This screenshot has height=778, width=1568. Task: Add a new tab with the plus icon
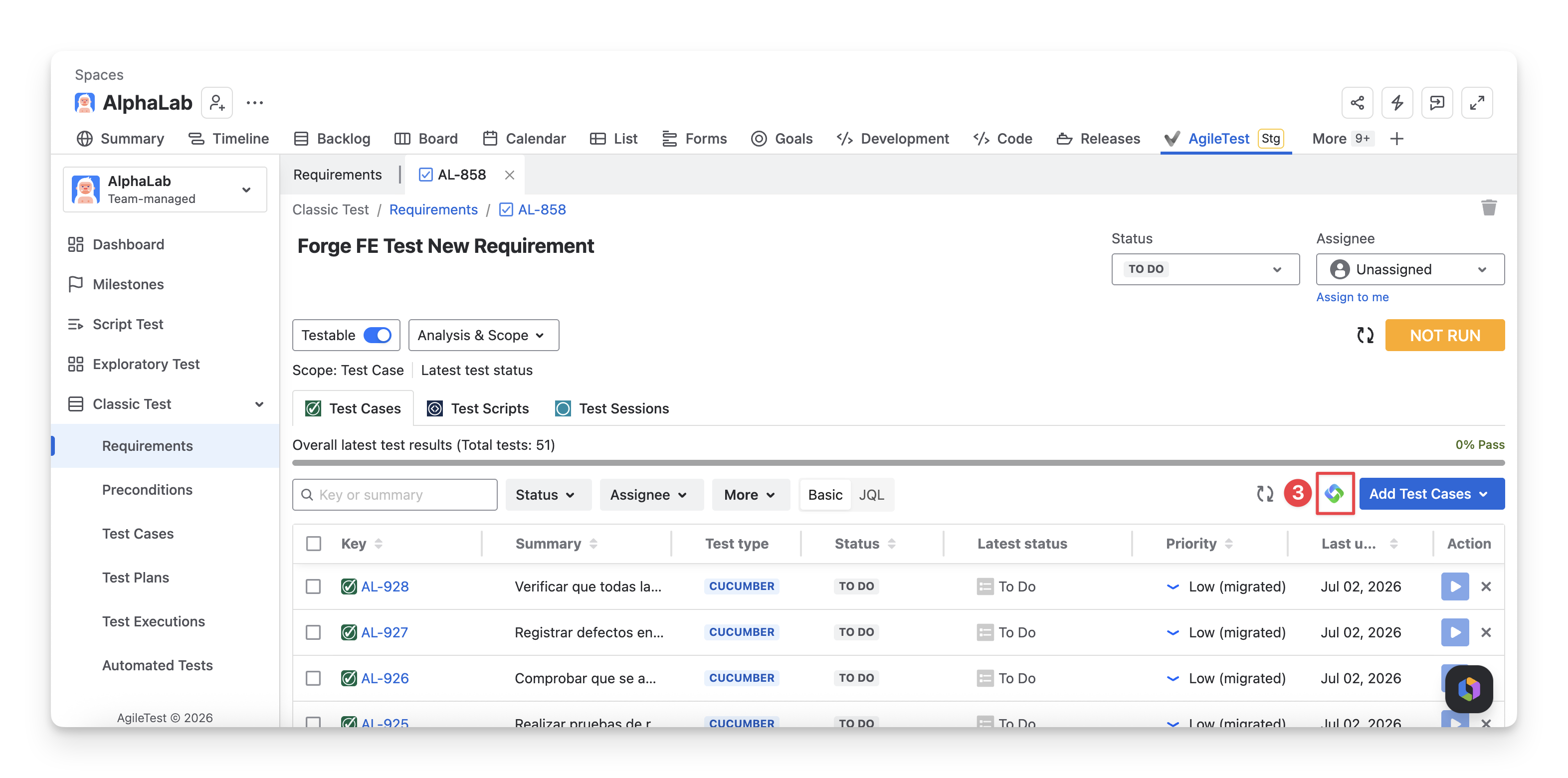coord(1397,139)
